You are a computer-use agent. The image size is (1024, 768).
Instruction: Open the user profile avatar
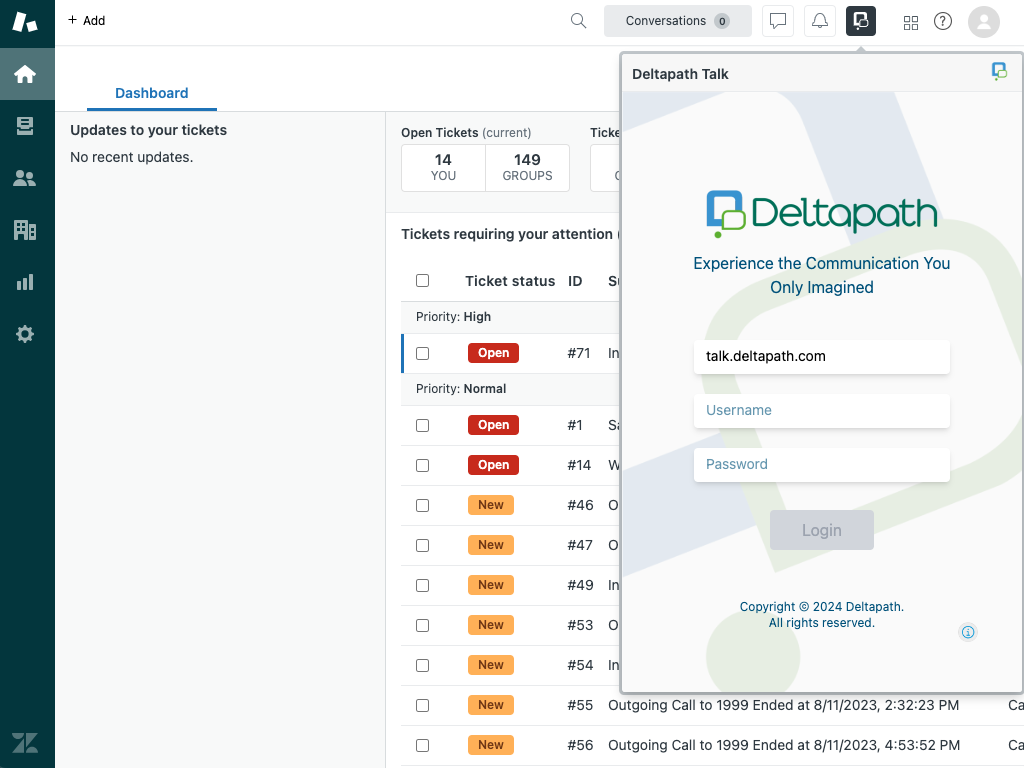click(x=983, y=21)
